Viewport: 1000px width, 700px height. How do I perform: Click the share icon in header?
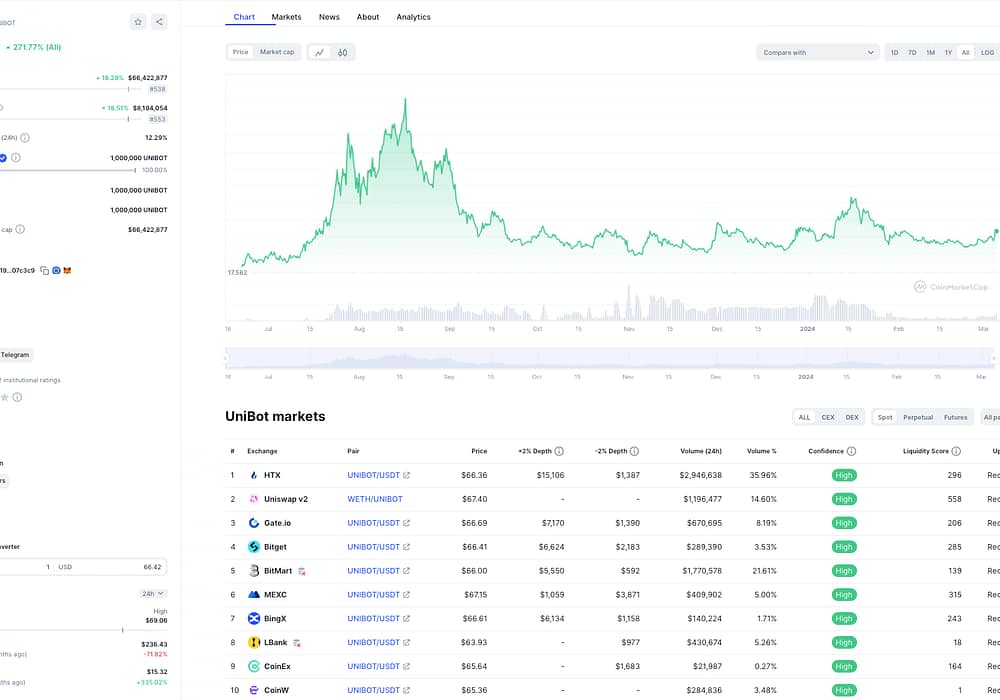[x=160, y=22]
